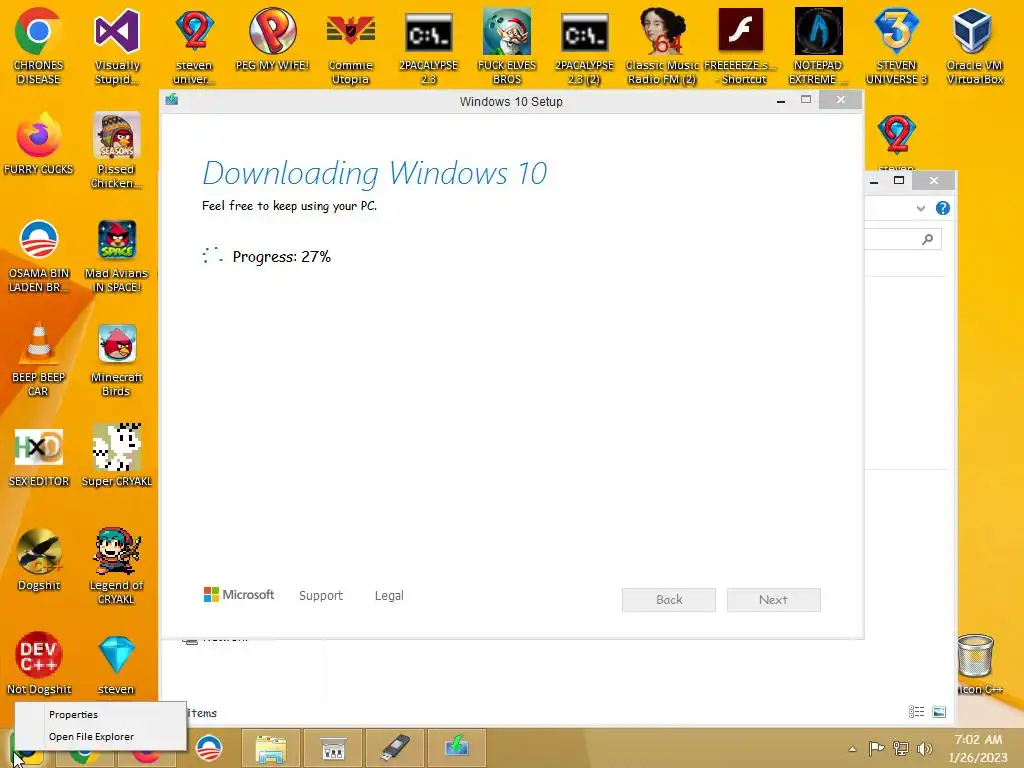Switch Explorer to details view icon
The width and height of the screenshot is (1024, 768).
[916, 712]
